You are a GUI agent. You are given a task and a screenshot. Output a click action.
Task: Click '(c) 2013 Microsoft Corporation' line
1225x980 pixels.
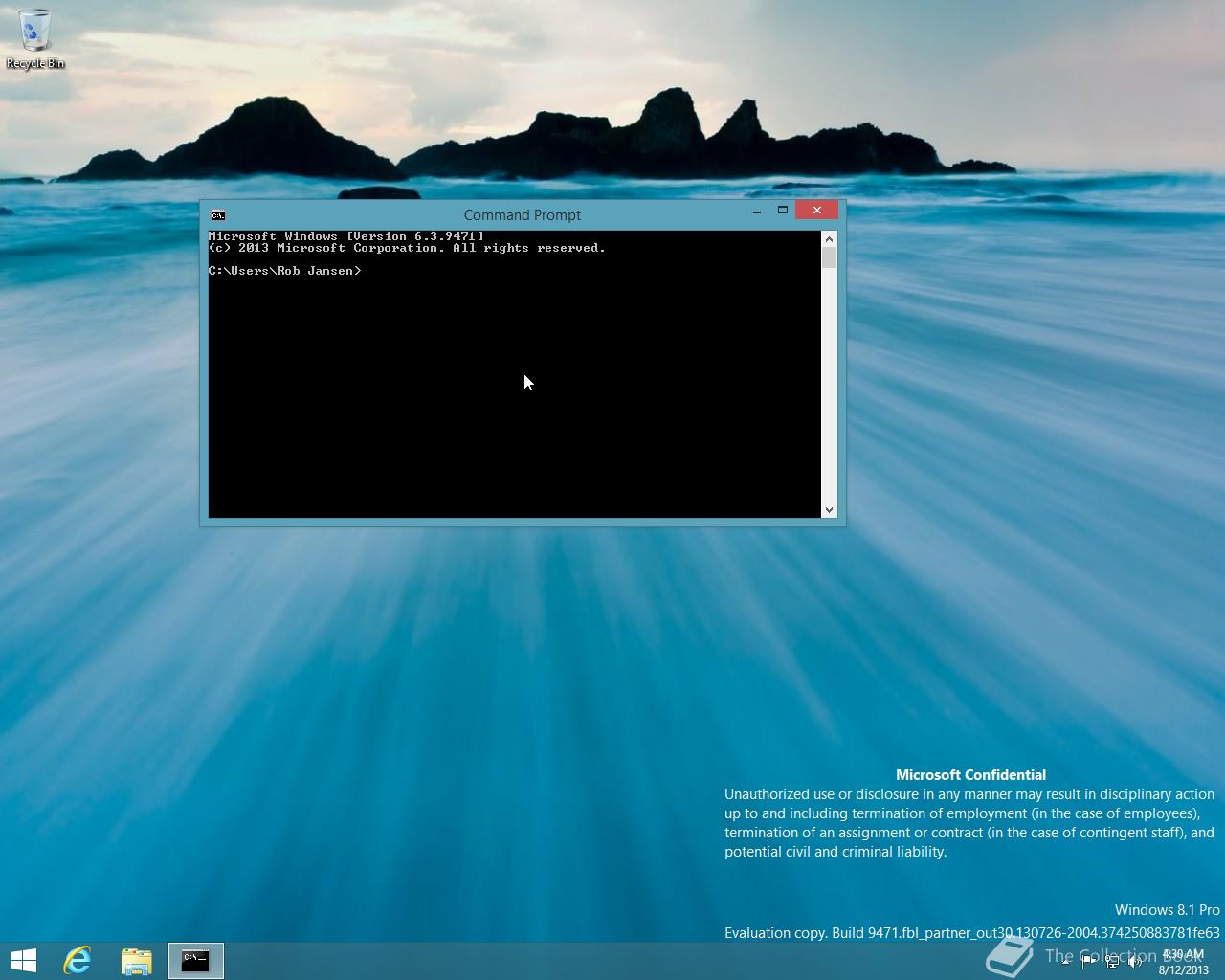coord(407,248)
